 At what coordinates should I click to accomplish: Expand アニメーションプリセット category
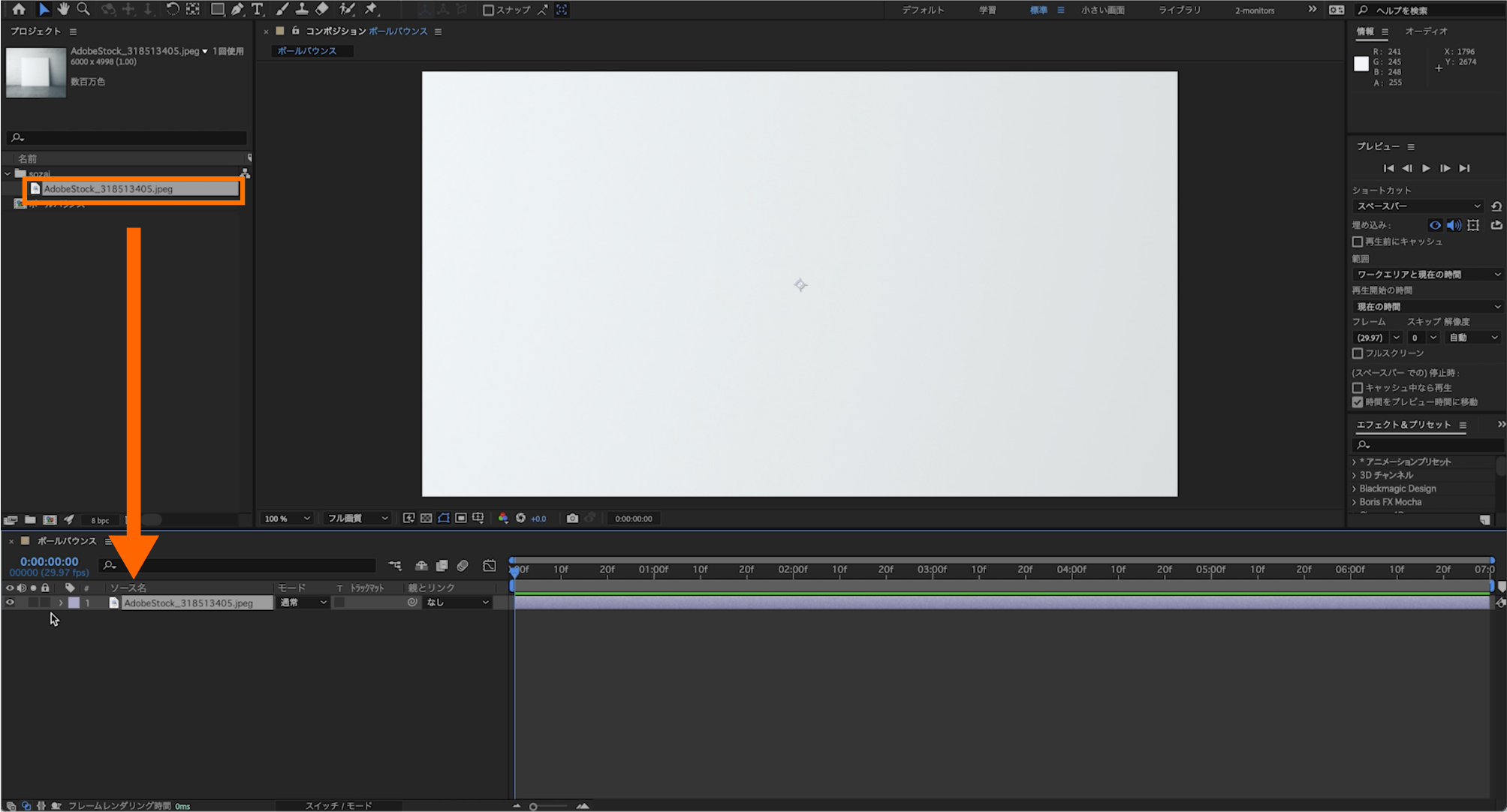(x=1355, y=462)
